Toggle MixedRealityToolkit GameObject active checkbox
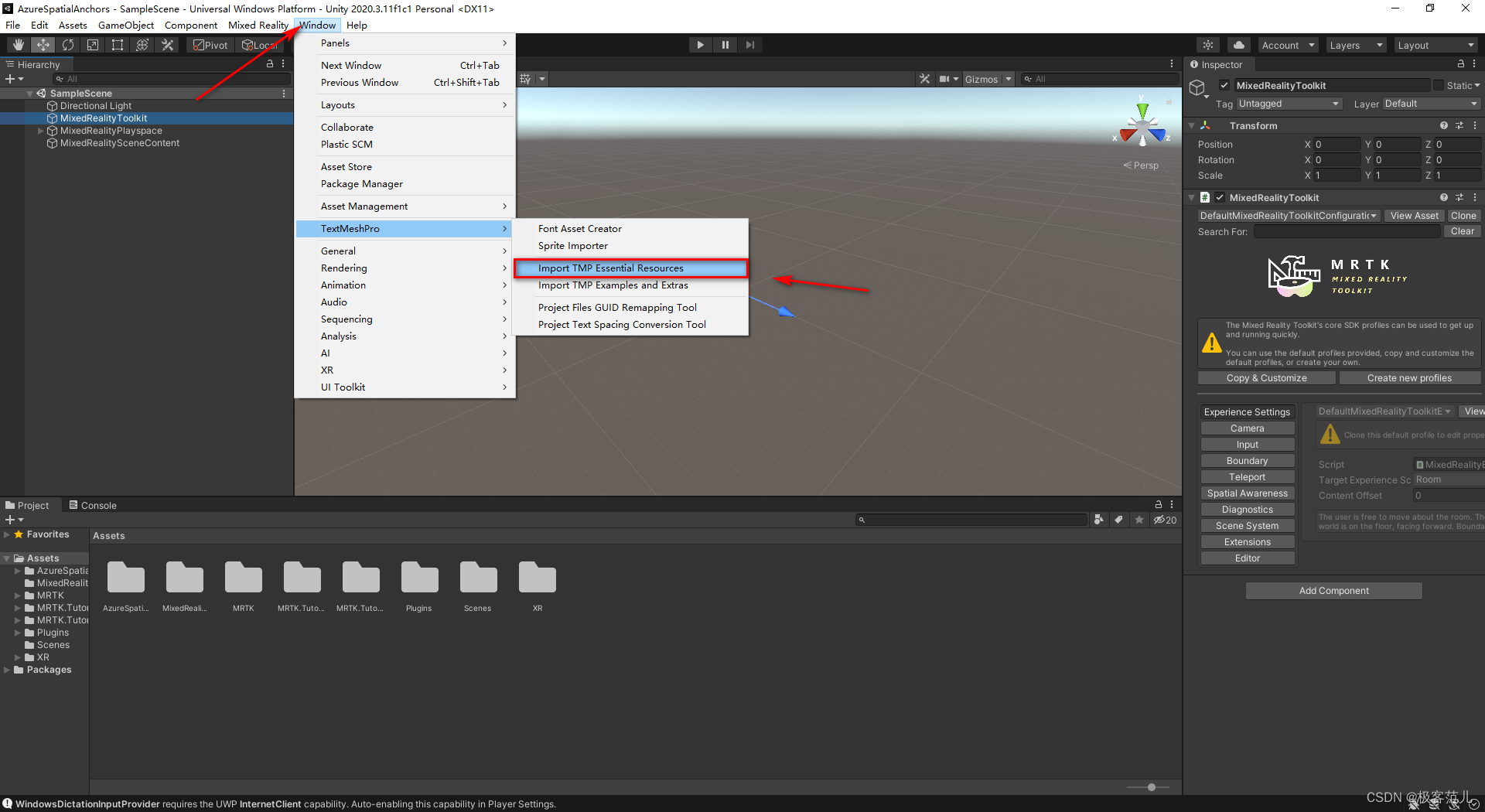1485x812 pixels. point(1224,85)
